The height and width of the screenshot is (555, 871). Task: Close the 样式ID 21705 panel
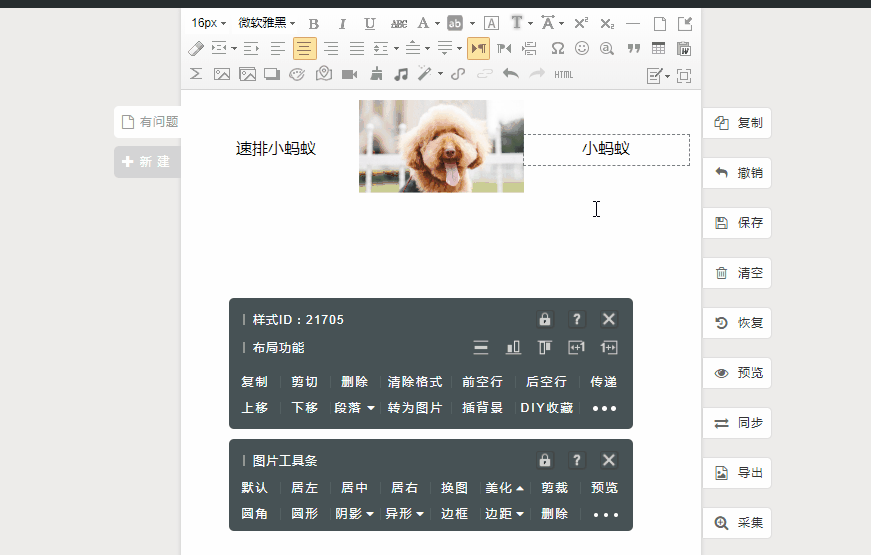tap(609, 319)
